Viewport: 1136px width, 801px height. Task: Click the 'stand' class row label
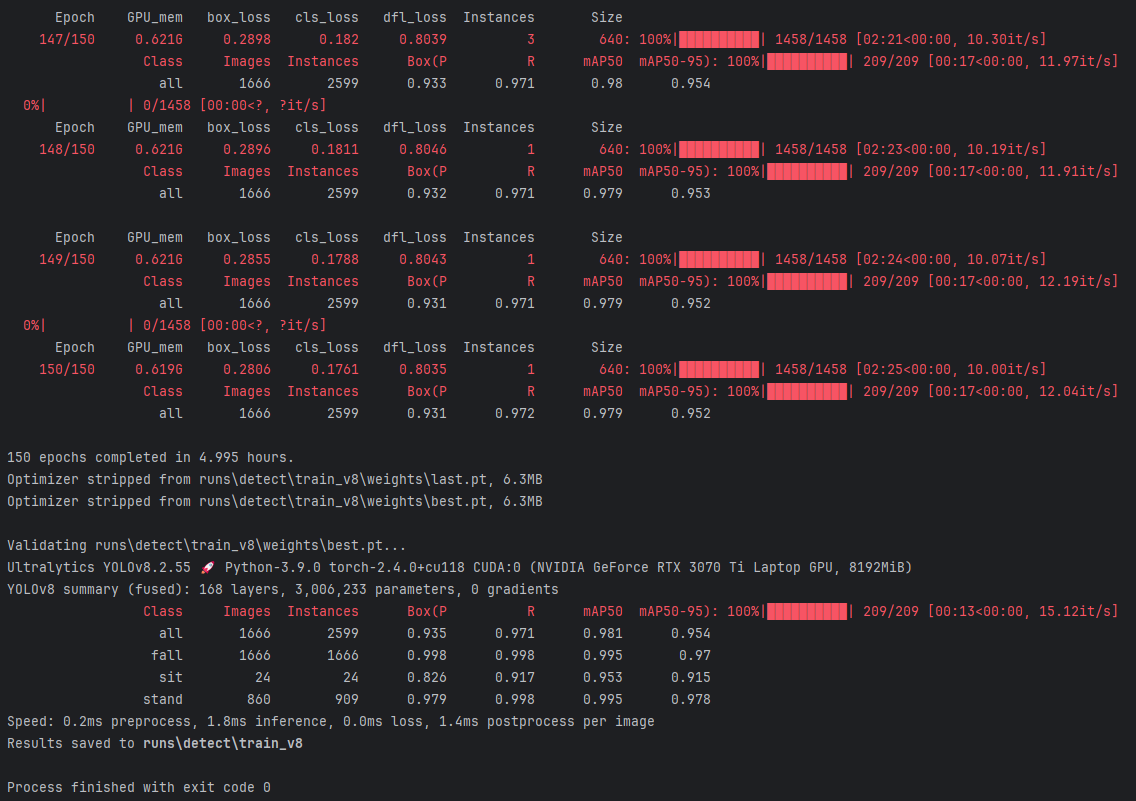click(x=163, y=700)
